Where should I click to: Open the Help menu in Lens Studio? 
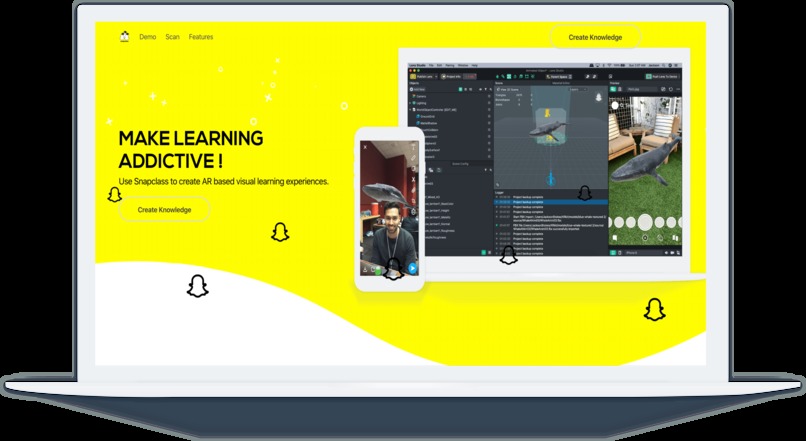474,65
